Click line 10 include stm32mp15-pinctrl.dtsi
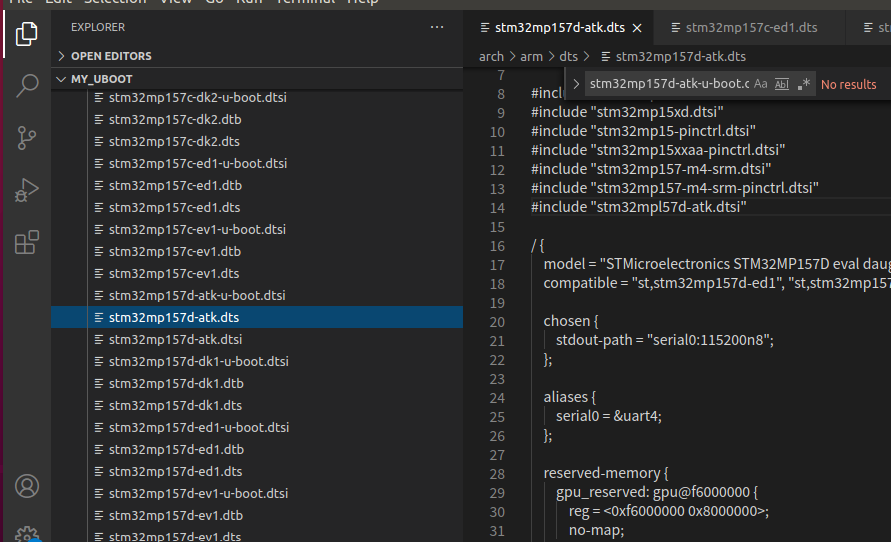This screenshot has height=542, width=891. click(643, 131)
